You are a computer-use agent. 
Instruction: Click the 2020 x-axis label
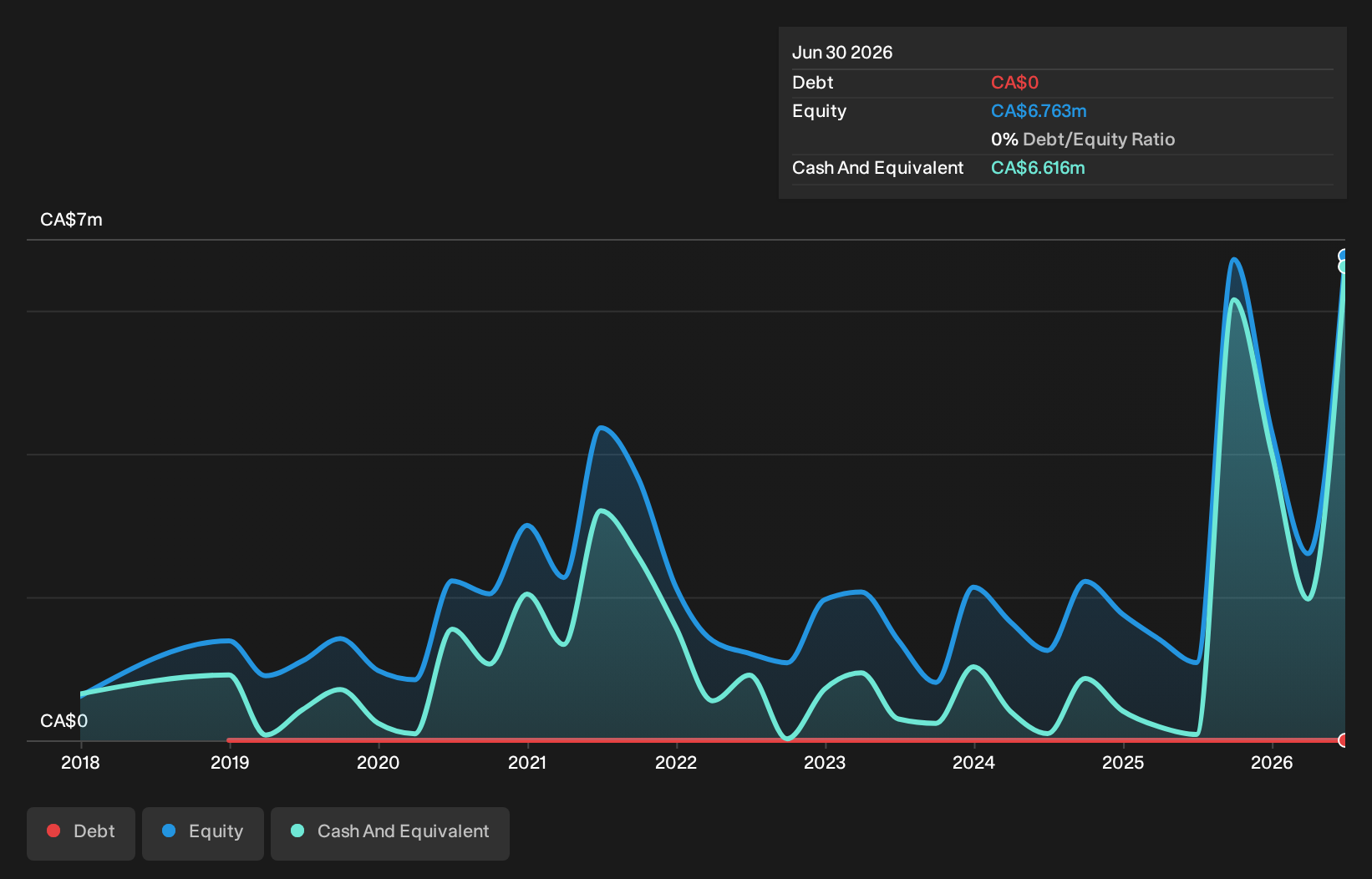379,763
